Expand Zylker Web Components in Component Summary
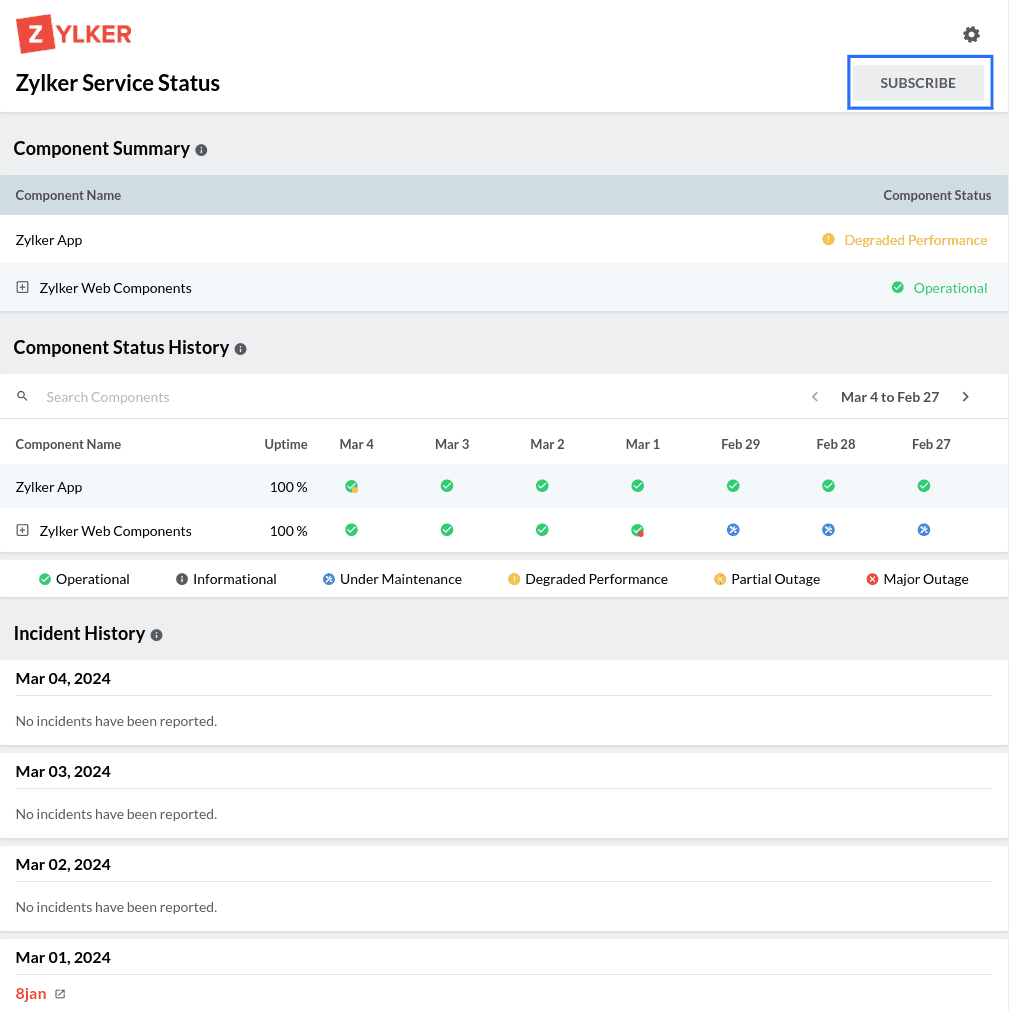 pyautogui.click(x=23, y=288)
